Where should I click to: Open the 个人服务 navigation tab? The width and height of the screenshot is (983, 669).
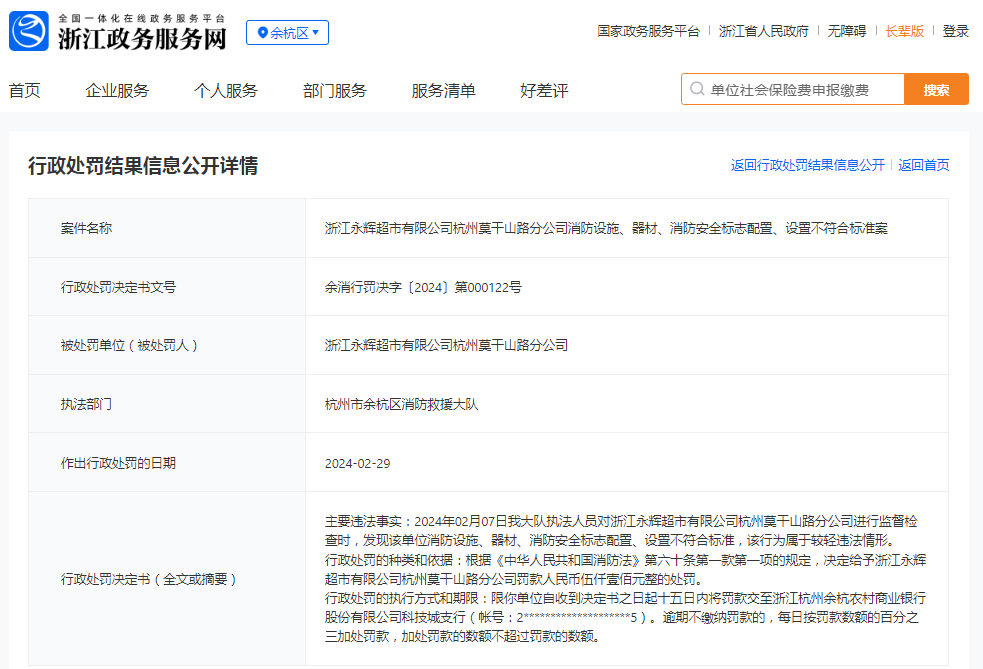[226, 90]
